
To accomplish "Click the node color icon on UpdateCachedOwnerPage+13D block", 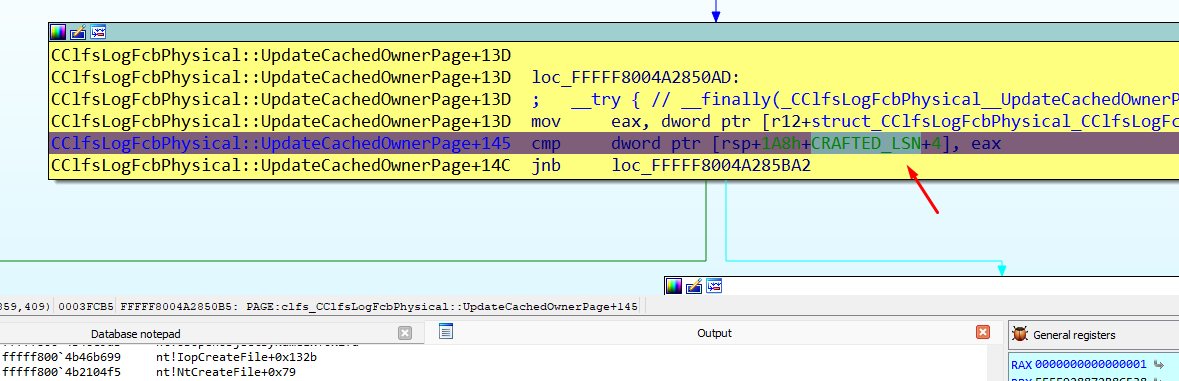I will [x=58, y=32].
